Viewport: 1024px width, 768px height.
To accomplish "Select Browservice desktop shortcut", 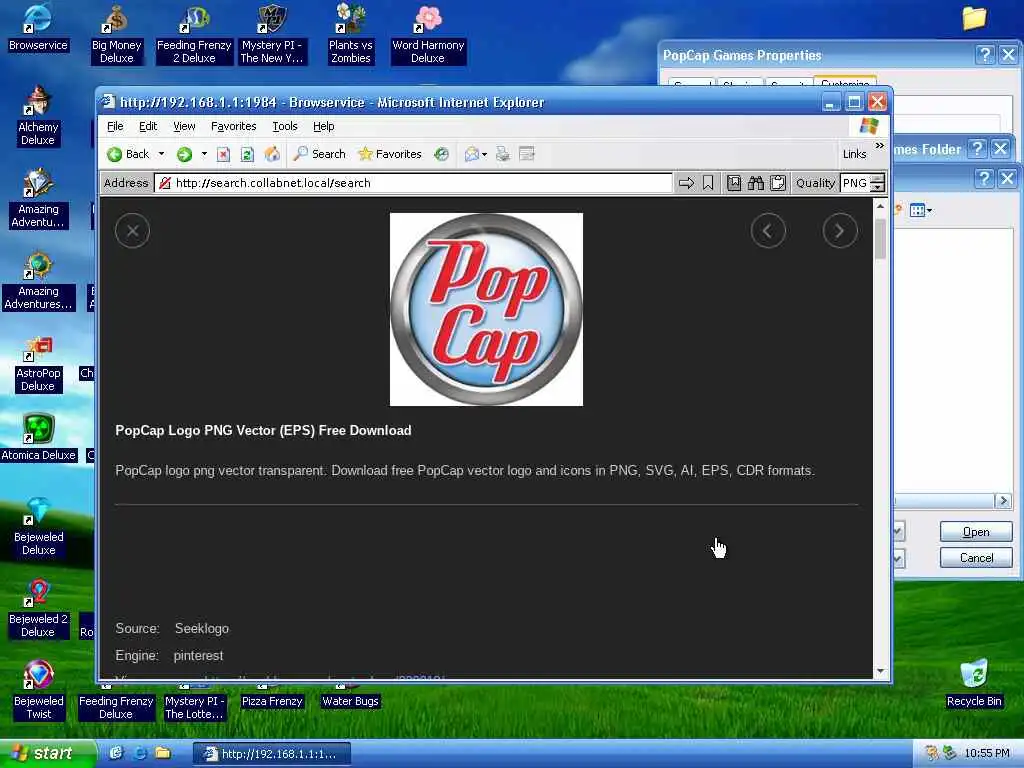I will tap(38, 27).
